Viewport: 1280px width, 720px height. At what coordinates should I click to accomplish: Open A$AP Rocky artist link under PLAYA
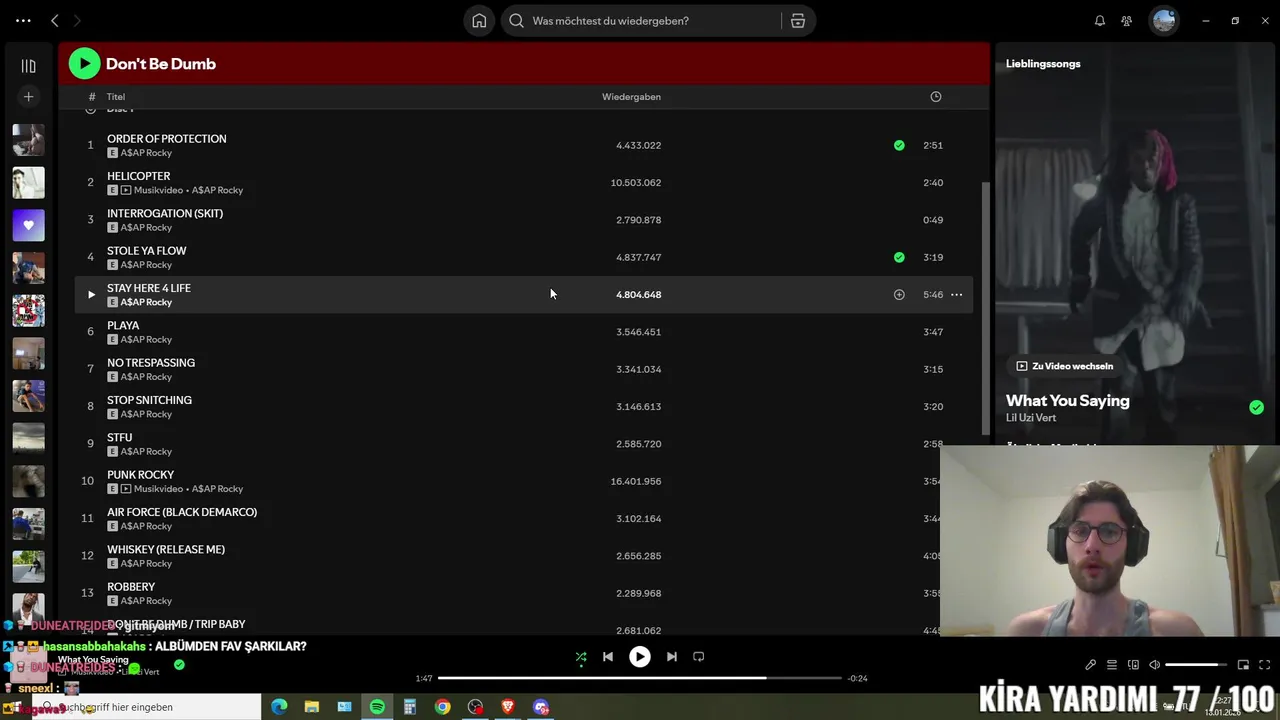tap(146, 340)
